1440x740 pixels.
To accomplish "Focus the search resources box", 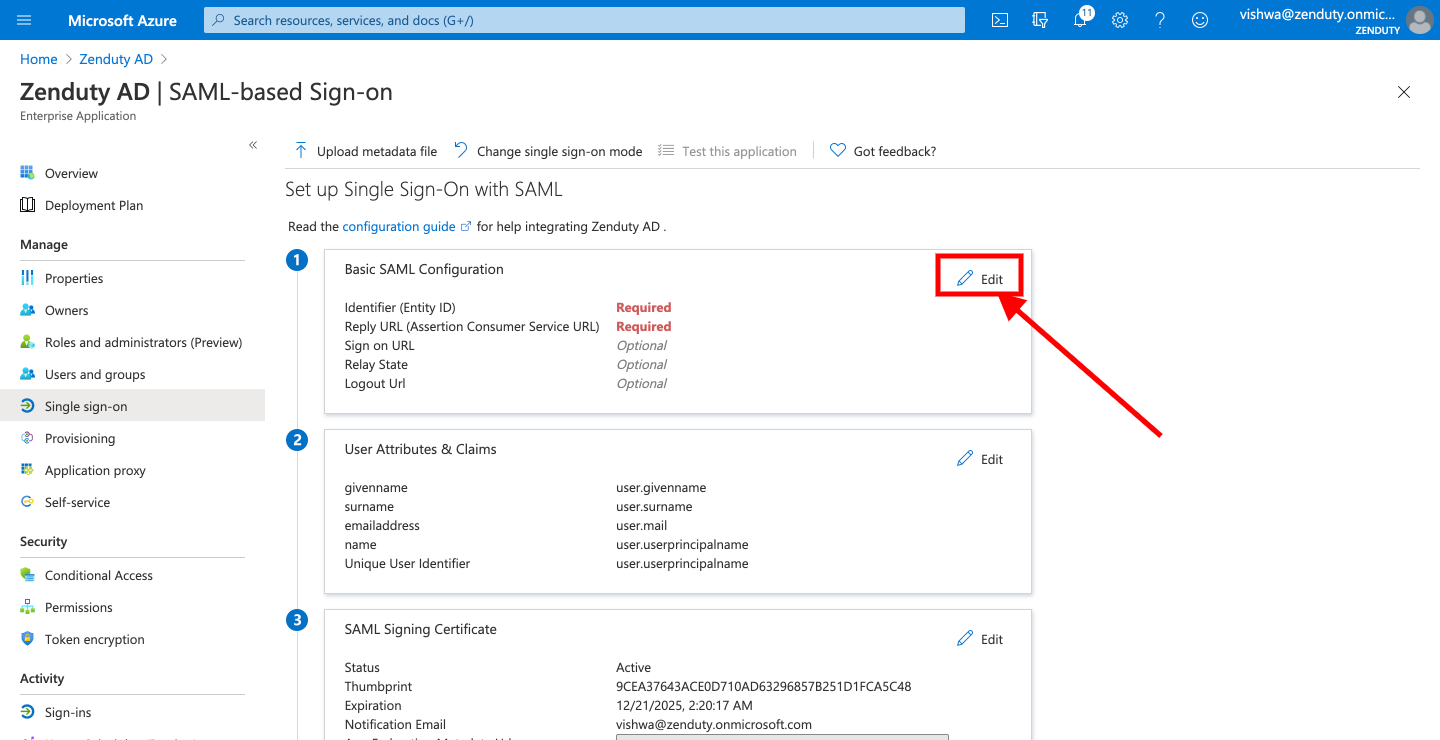I will point(585,20).
